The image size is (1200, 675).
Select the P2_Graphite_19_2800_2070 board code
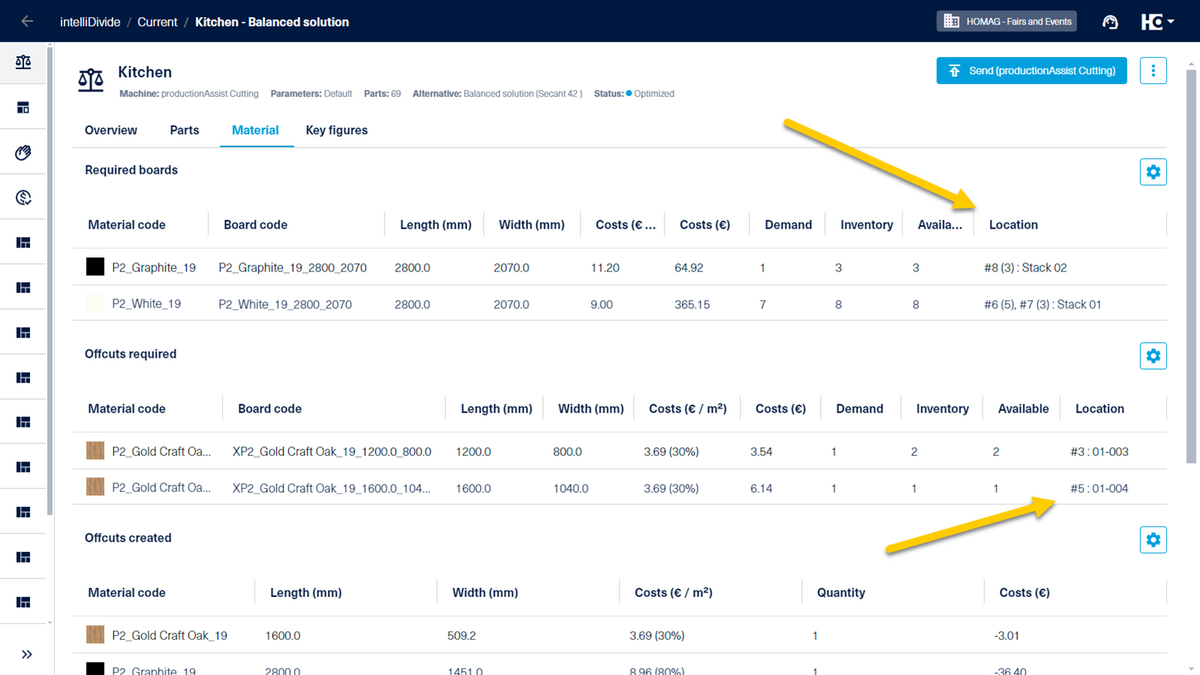291,267
